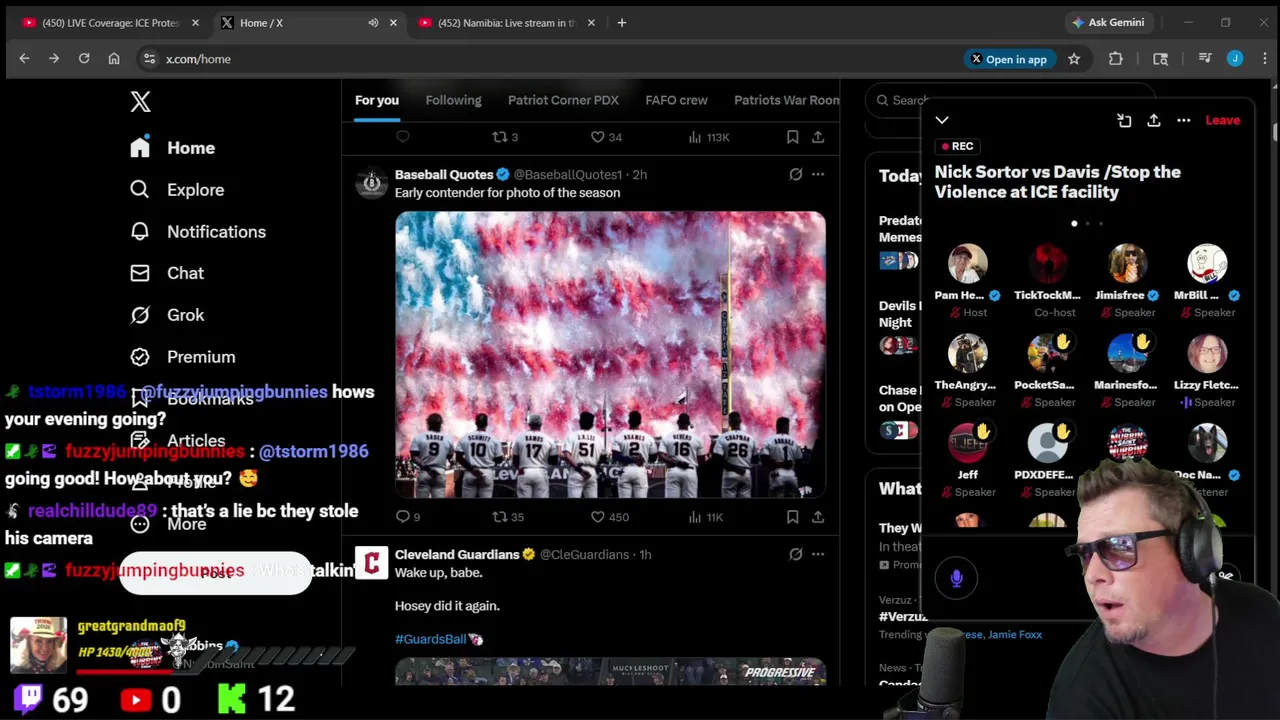Open the Baseball Quotes profile name
Viewport: 1280px width, 720px height.
(x=444, y=175)
